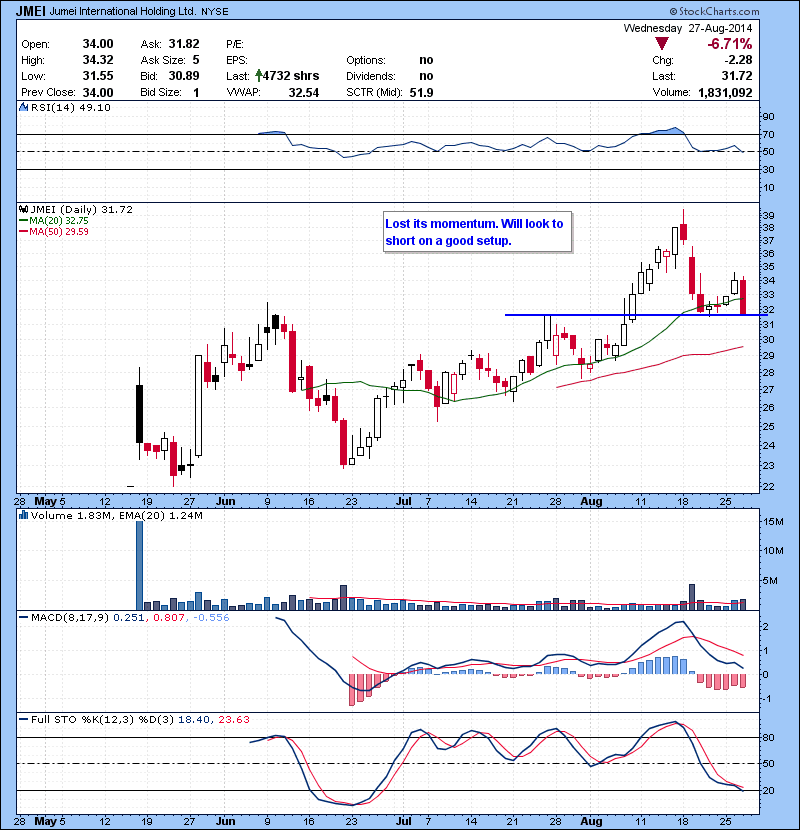Click the Bid 30.89 value
The image size is (800, 830).
(x=184, y=76)
